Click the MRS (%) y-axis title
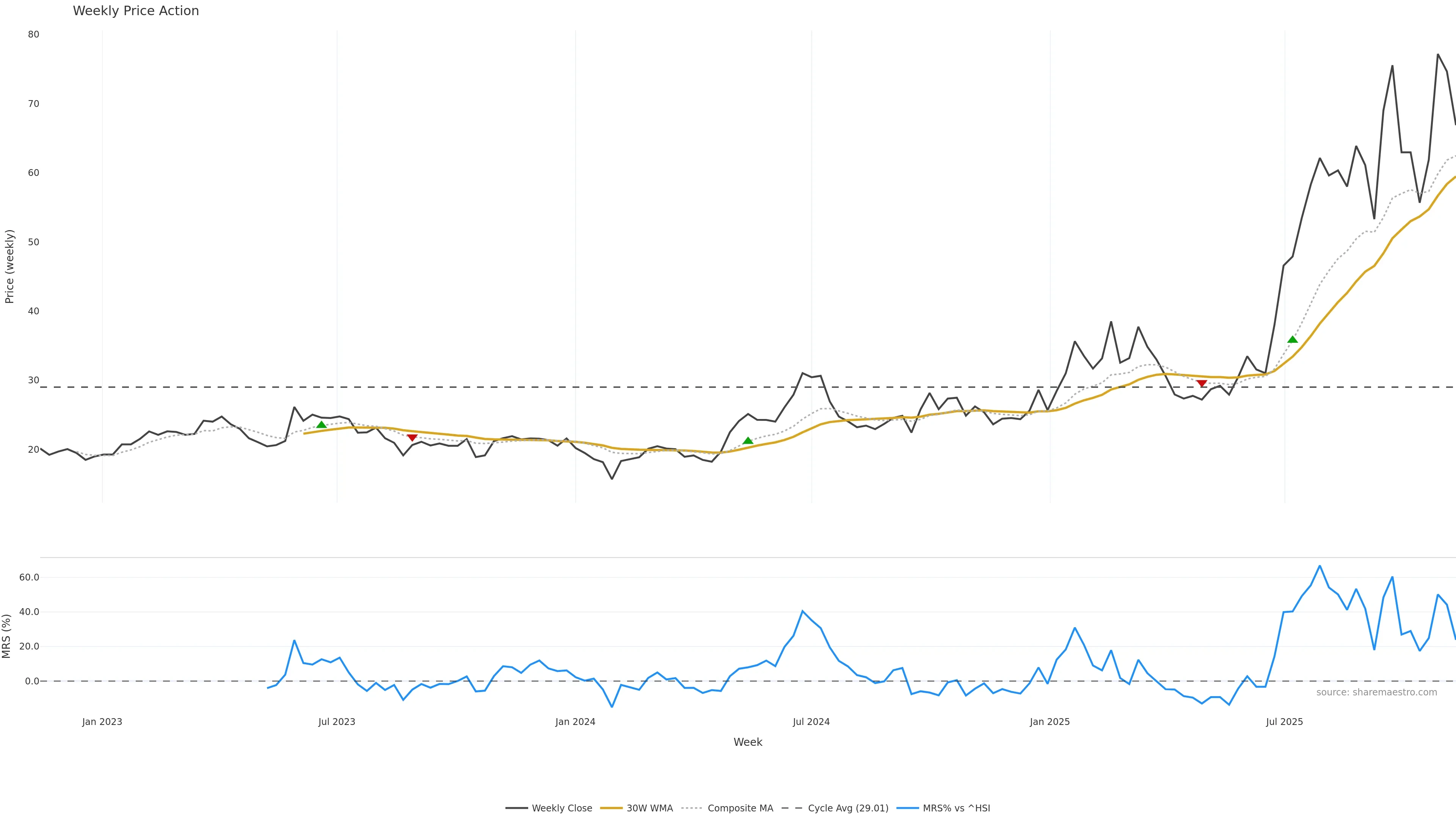 [7, 636]
